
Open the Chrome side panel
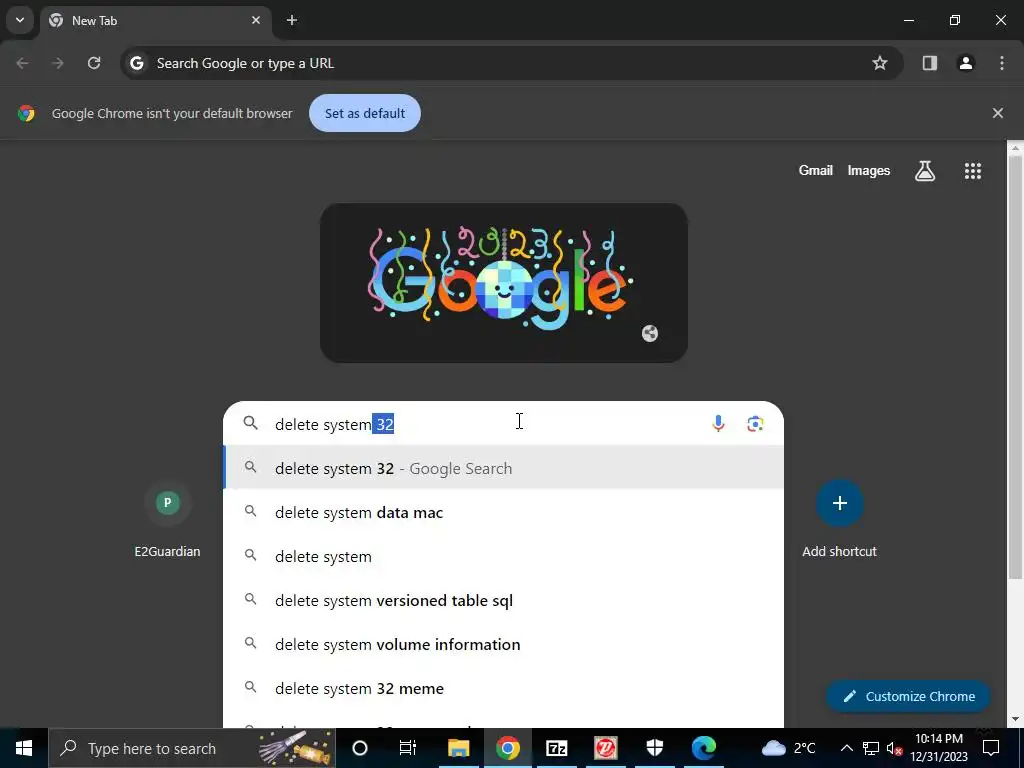(x=929, y=63)
